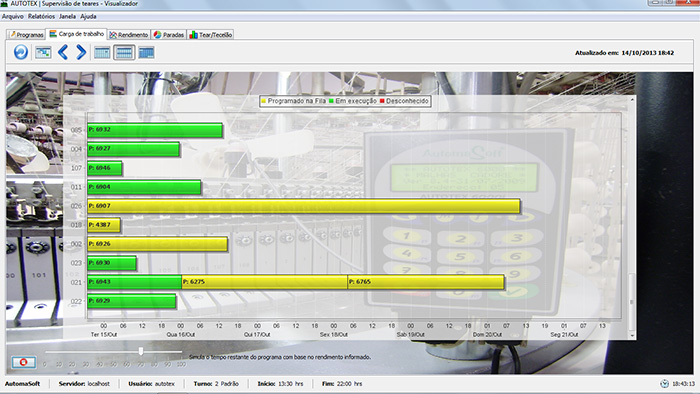The width and height of the screenshot is (700, 394).
Task: Click the chart's vertical scrollbar down arrow
Action: coord(632,336)
